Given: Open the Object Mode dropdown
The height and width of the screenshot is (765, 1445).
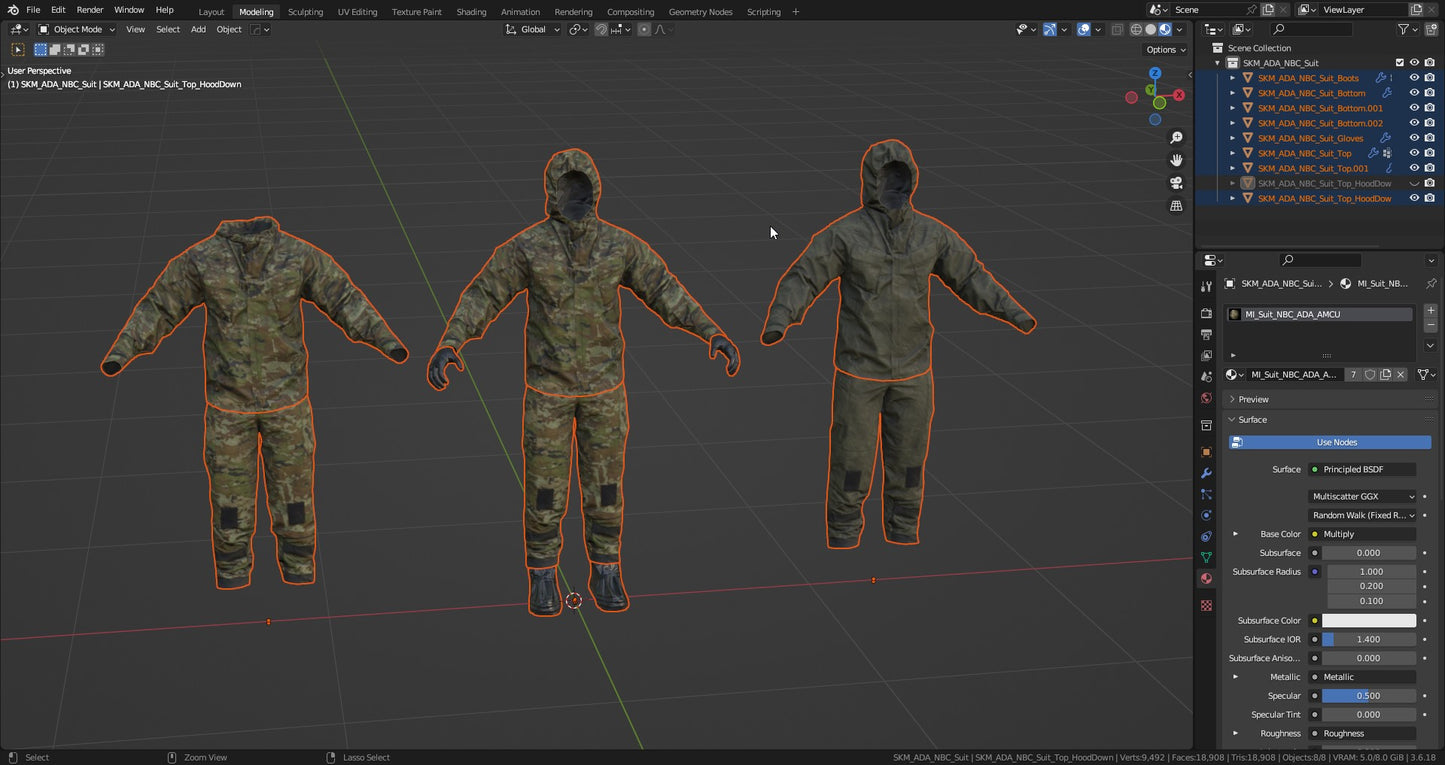Looking at the screenshot, I should point(77,30).
